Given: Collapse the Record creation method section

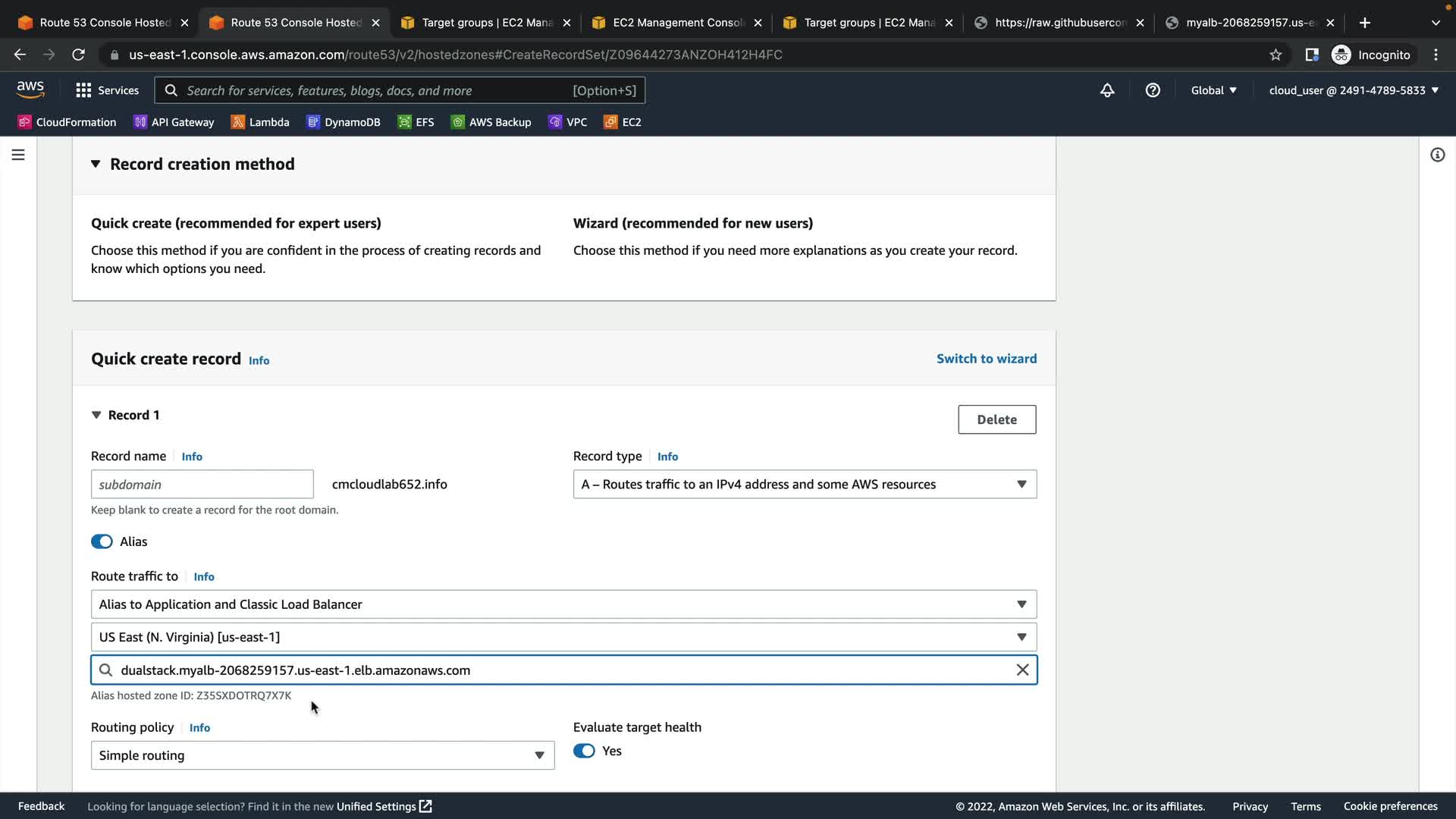Looking at the screenshot, I should point(96,164).
